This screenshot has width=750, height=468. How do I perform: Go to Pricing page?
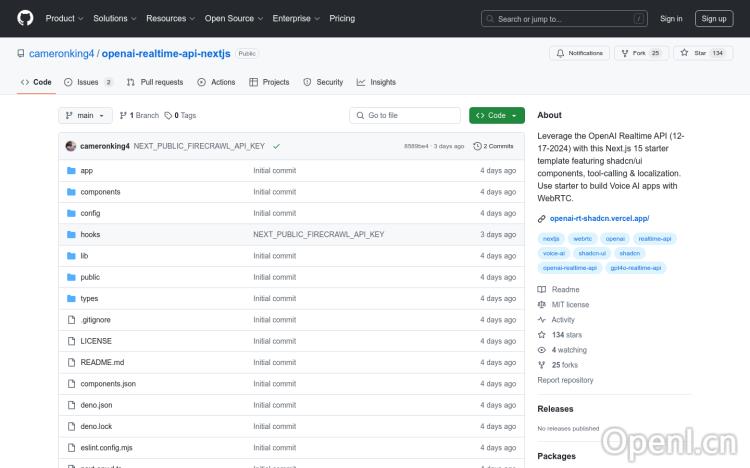click(342, 18)
